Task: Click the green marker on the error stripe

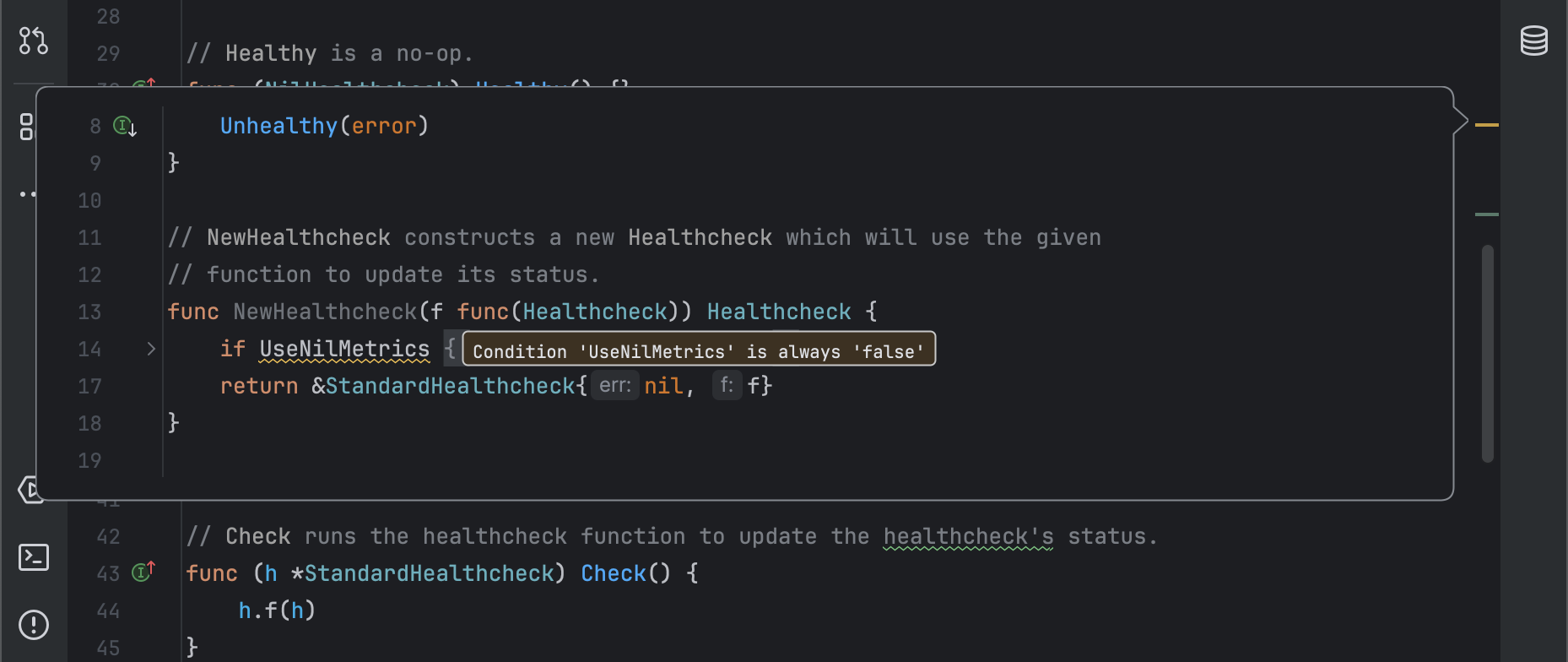Action: point(1486,214)
